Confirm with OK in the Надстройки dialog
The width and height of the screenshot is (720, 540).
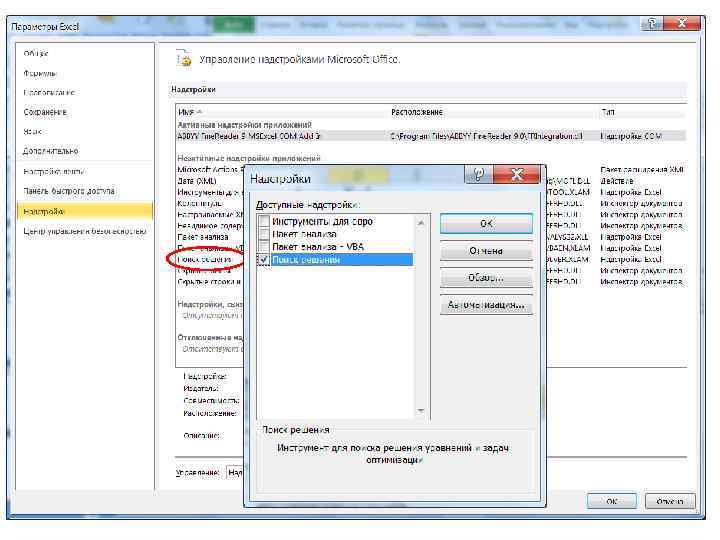(x=486, y=224)
